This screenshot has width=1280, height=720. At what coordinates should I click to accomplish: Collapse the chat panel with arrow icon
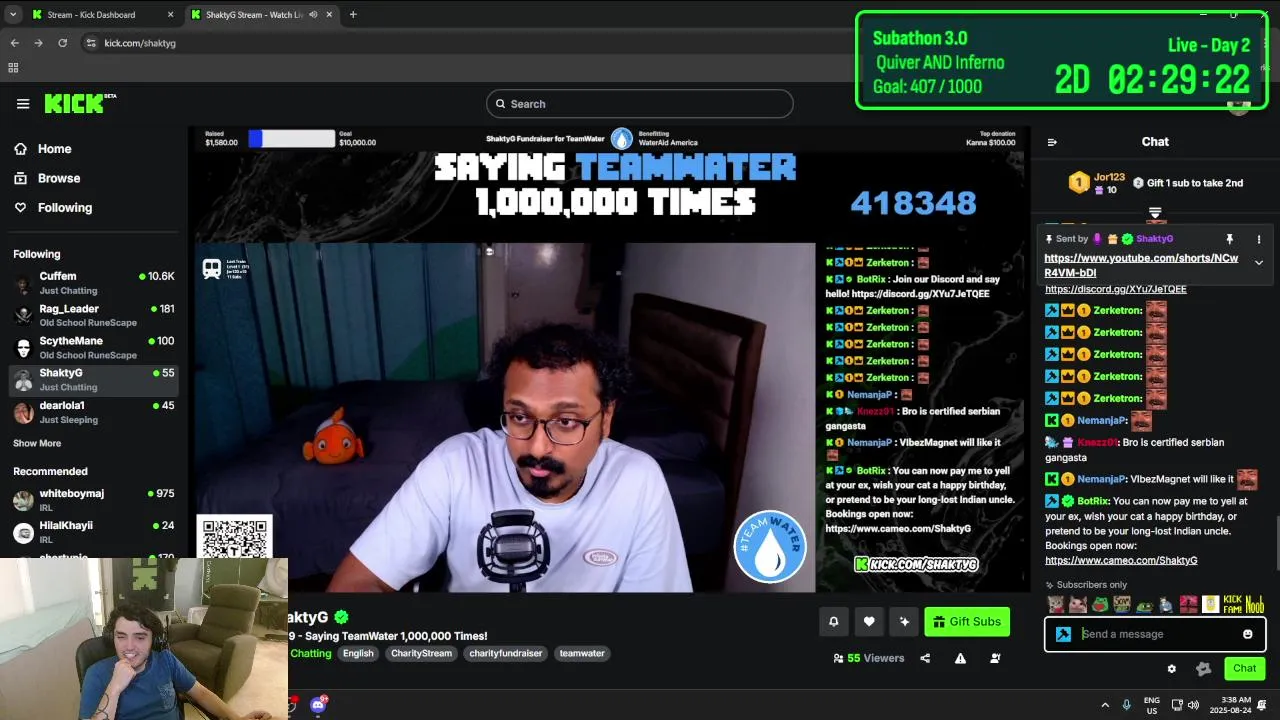1052,142
